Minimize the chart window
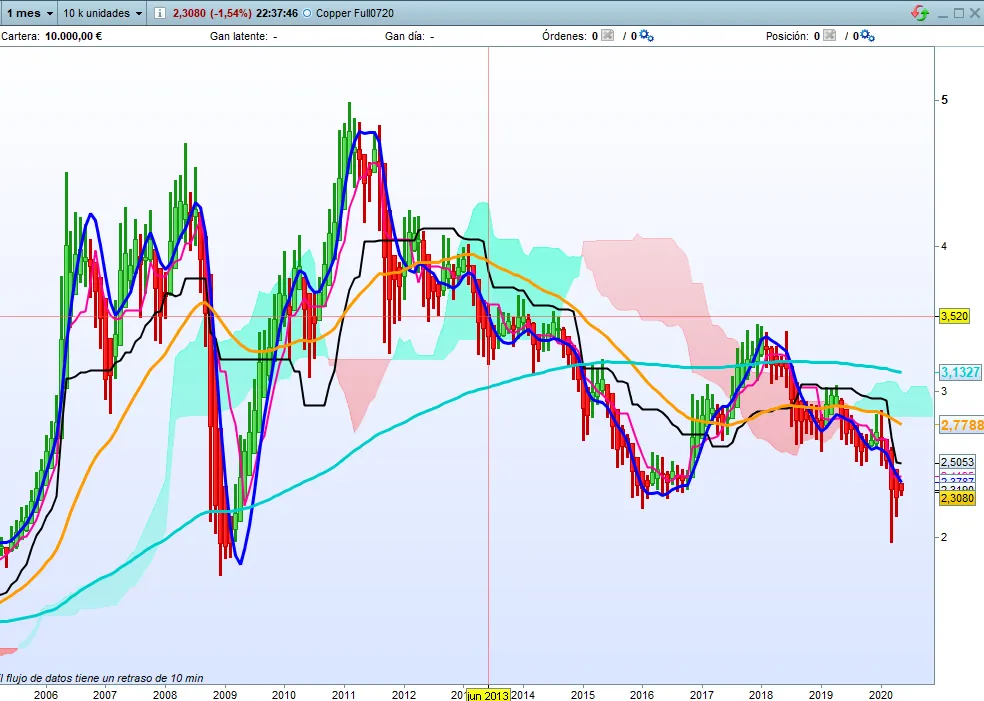 click(x=941, y=13)
